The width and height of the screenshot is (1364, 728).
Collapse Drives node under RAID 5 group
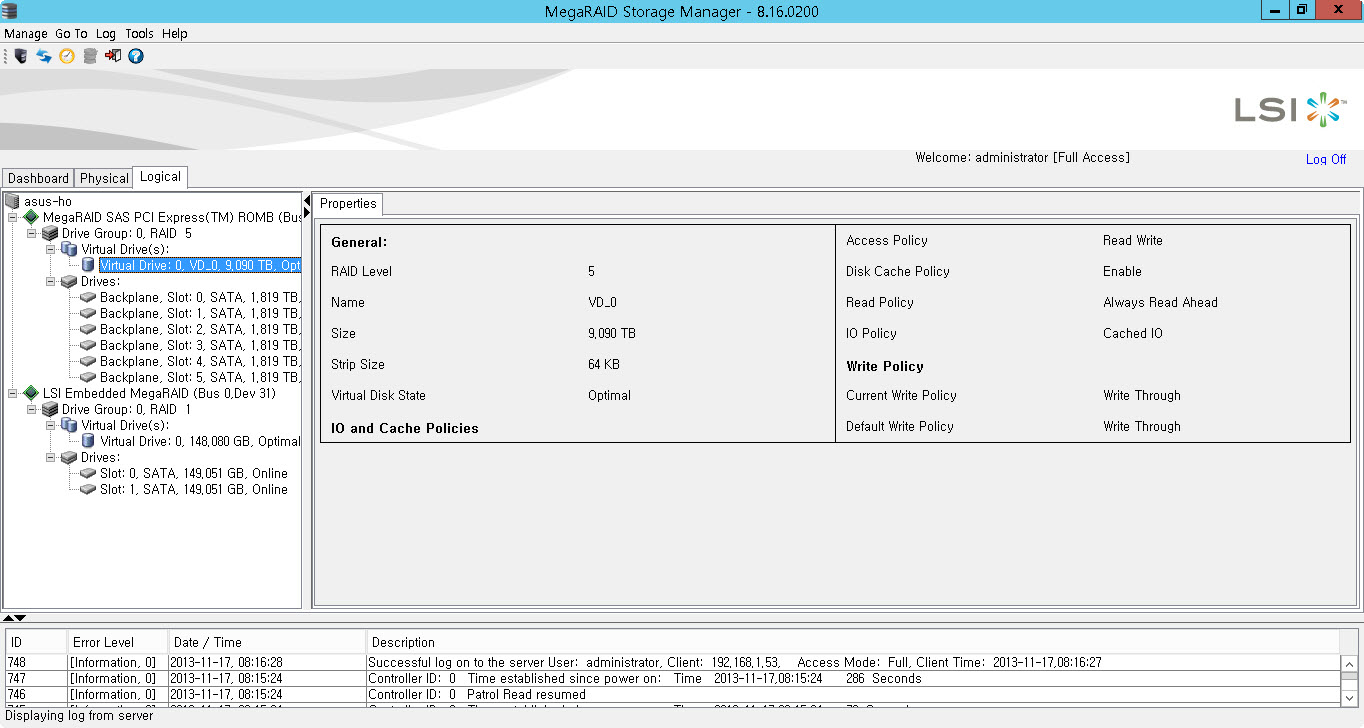[x=51, y=281]
